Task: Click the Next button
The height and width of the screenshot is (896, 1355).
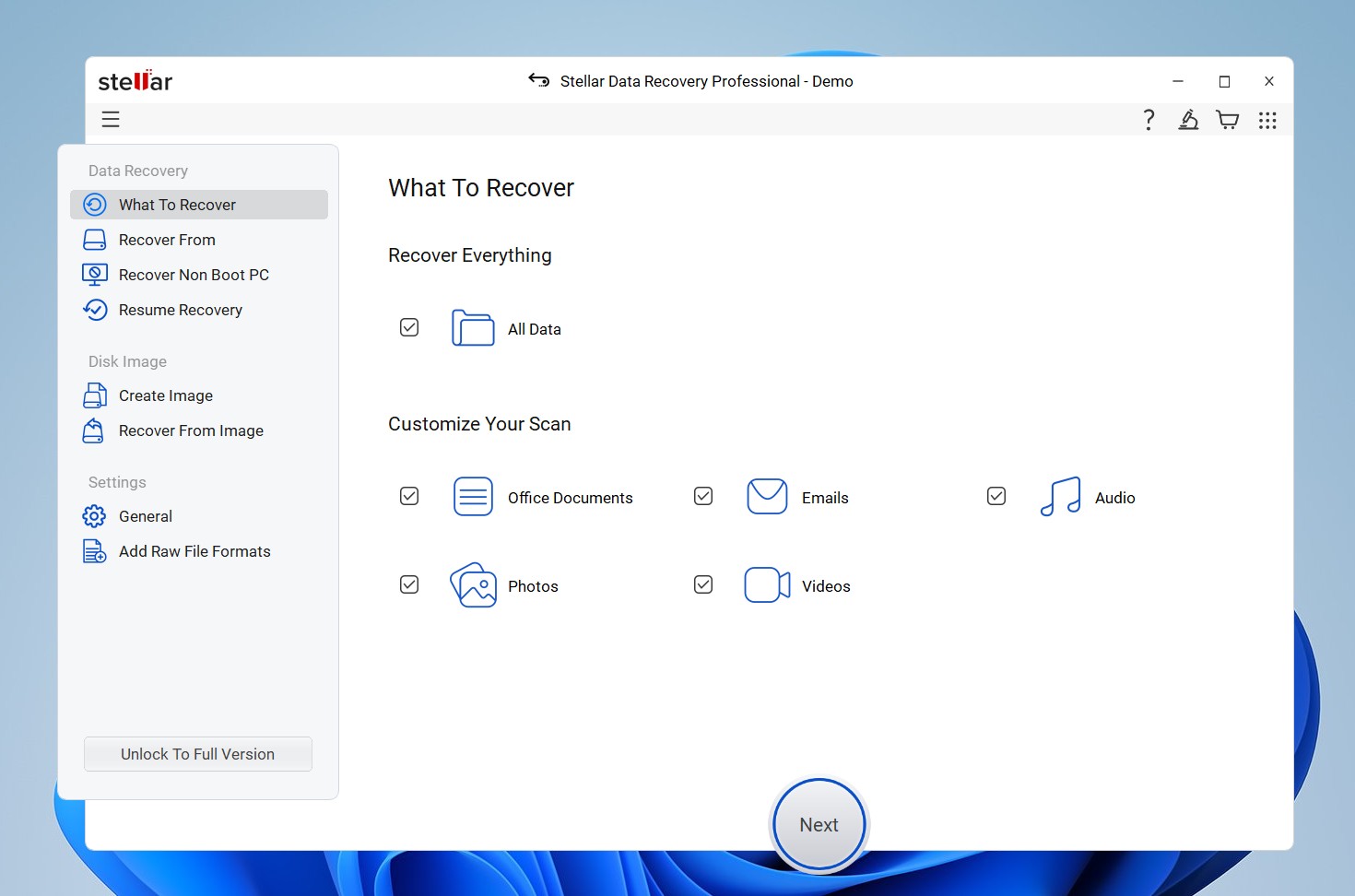Action: click(819, 825)
